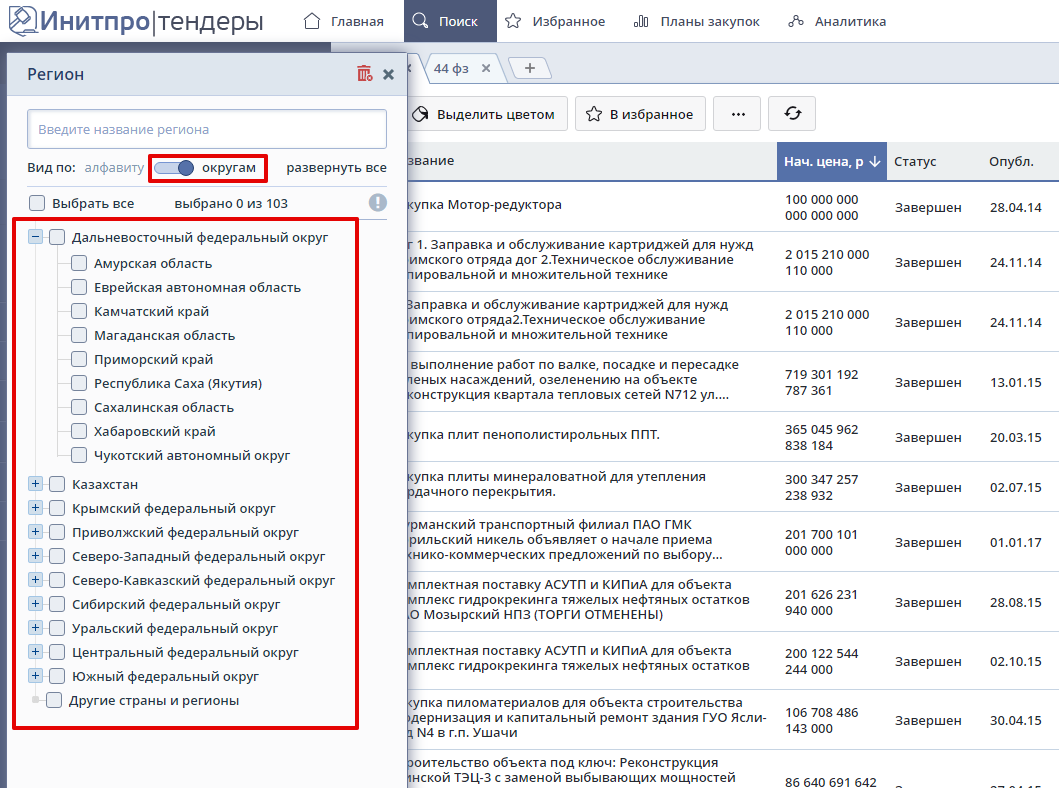The width and height of the screenshot is (1059, 788).
Task: Expand the Казахстан tree node
Action: 36,484
